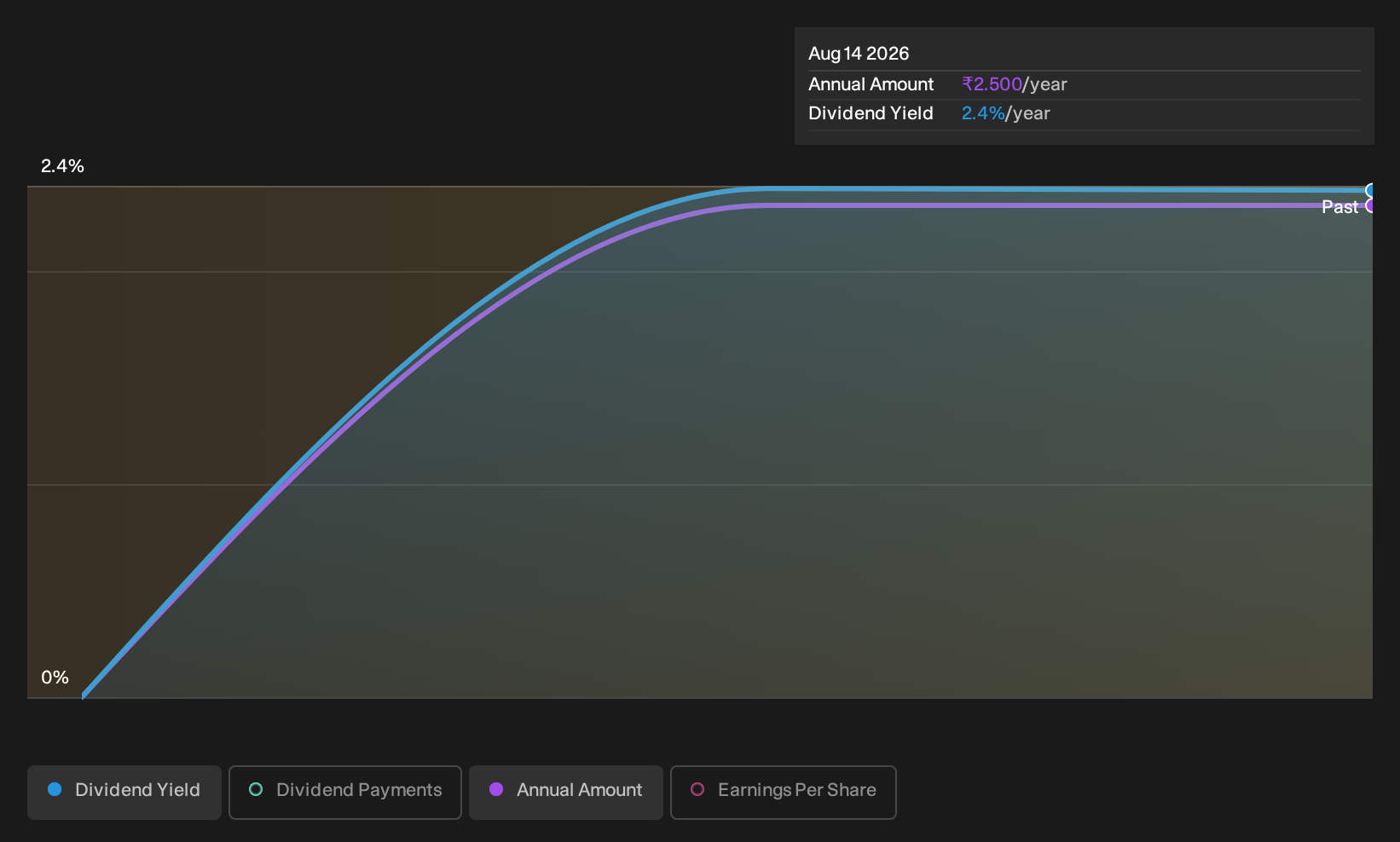Click the 'Aug 14 2026' tooltip date
This screenshot has width=1400, height=842.
pos(859,54)
